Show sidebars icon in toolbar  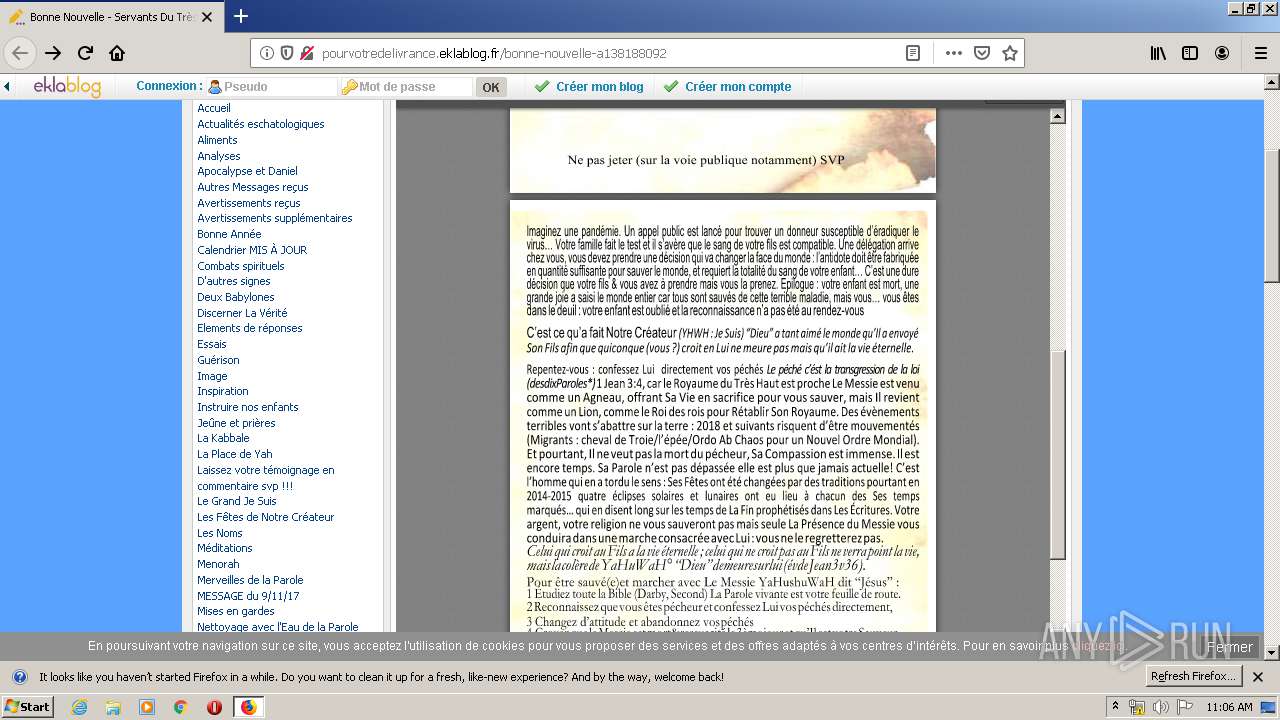coord(1190,53)
